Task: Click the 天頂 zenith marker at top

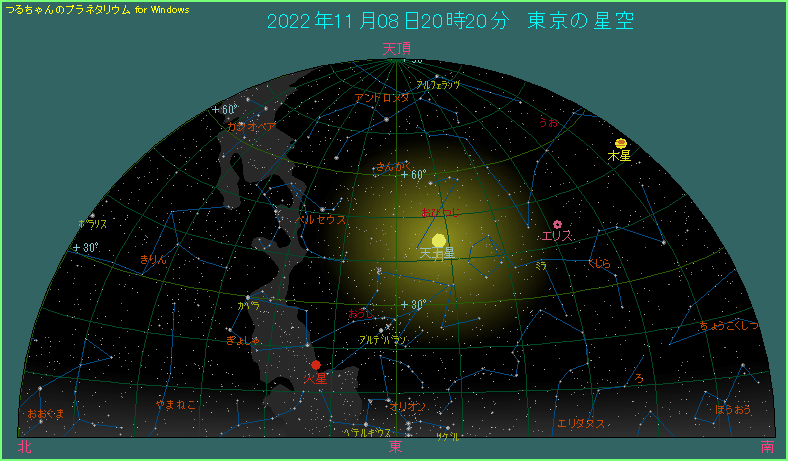Action: pos(397,48)
